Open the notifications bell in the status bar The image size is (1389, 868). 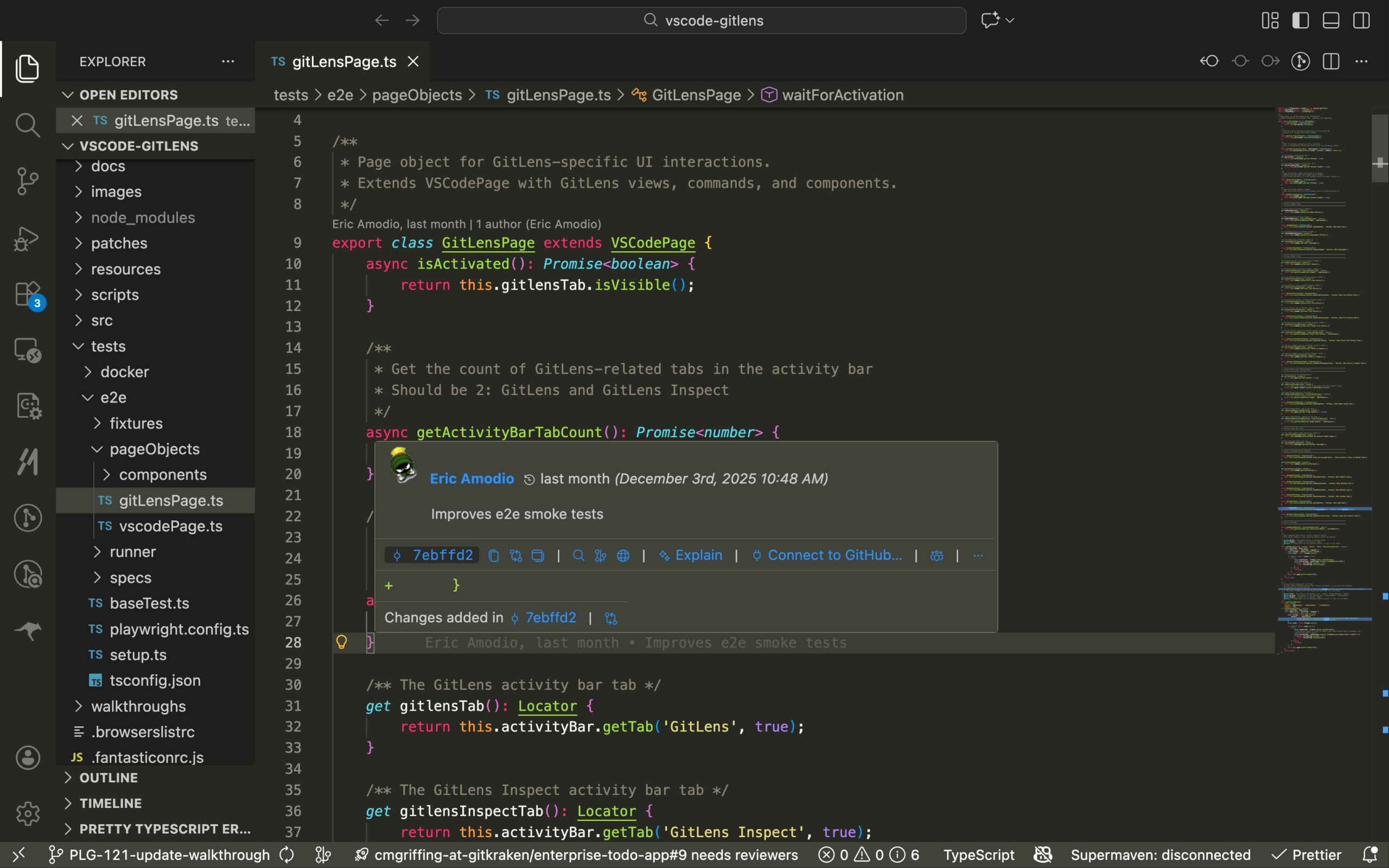point(1372,854)
